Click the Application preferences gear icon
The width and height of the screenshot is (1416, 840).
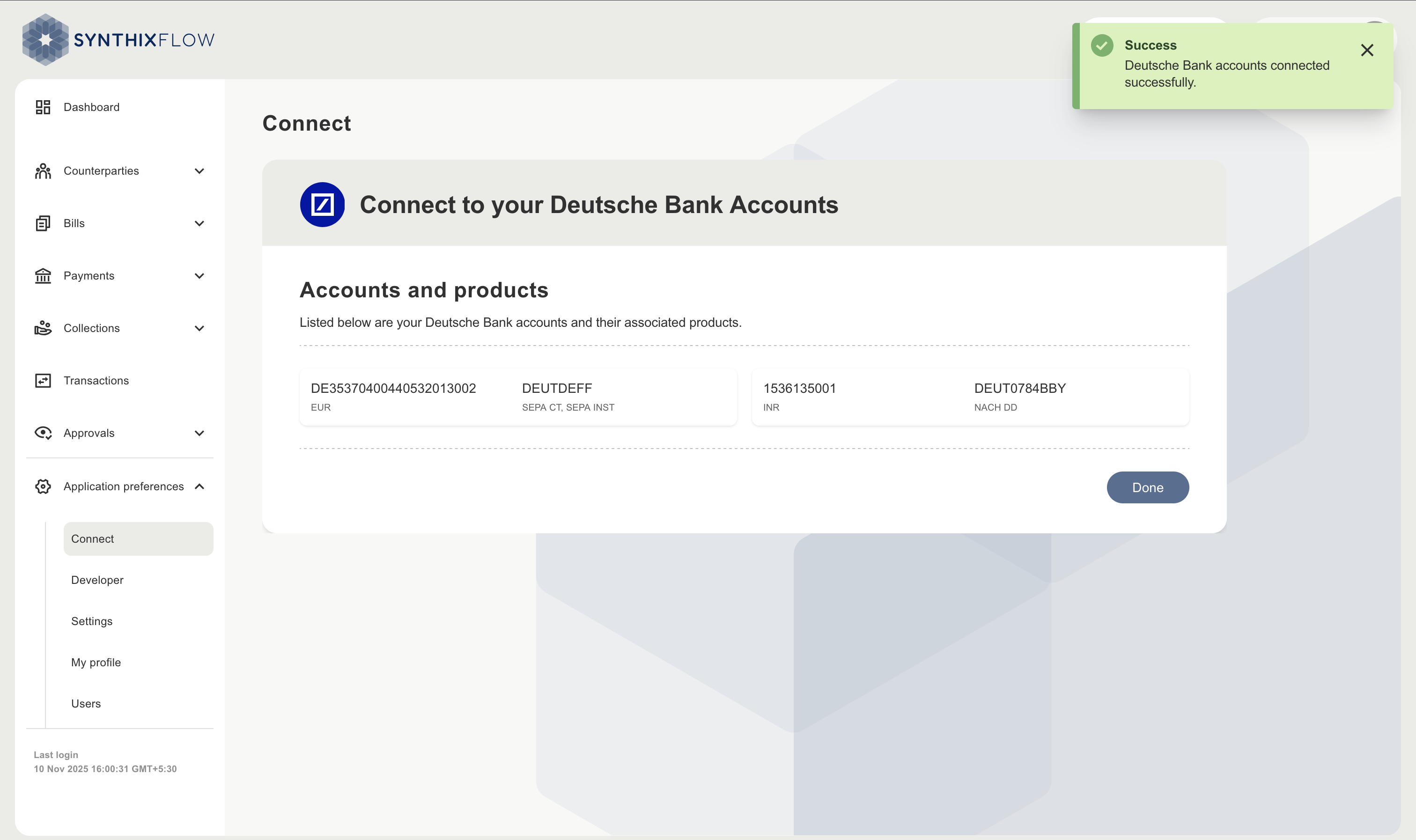(43, 486)
